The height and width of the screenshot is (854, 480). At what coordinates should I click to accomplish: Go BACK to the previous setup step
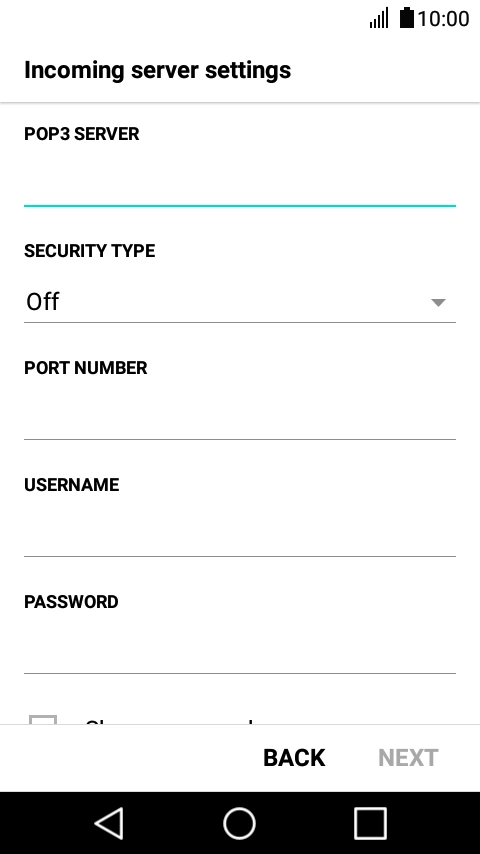(294, 758)
